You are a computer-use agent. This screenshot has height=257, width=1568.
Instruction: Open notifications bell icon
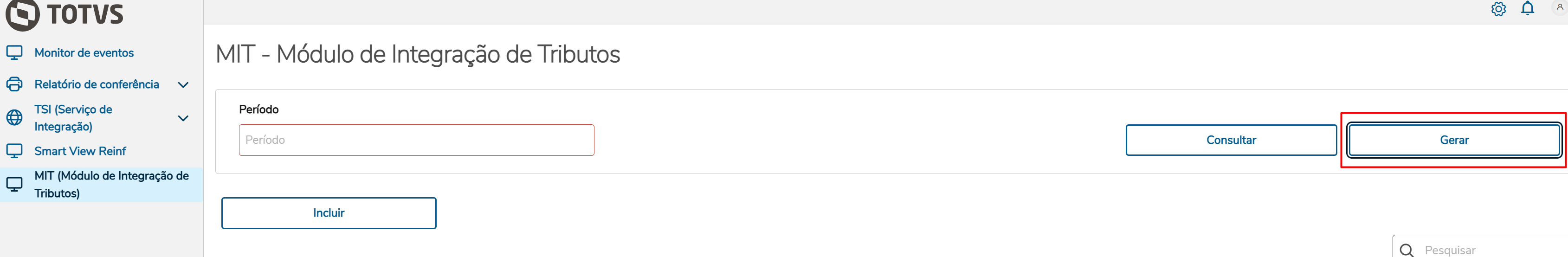tap(1527, 8)
